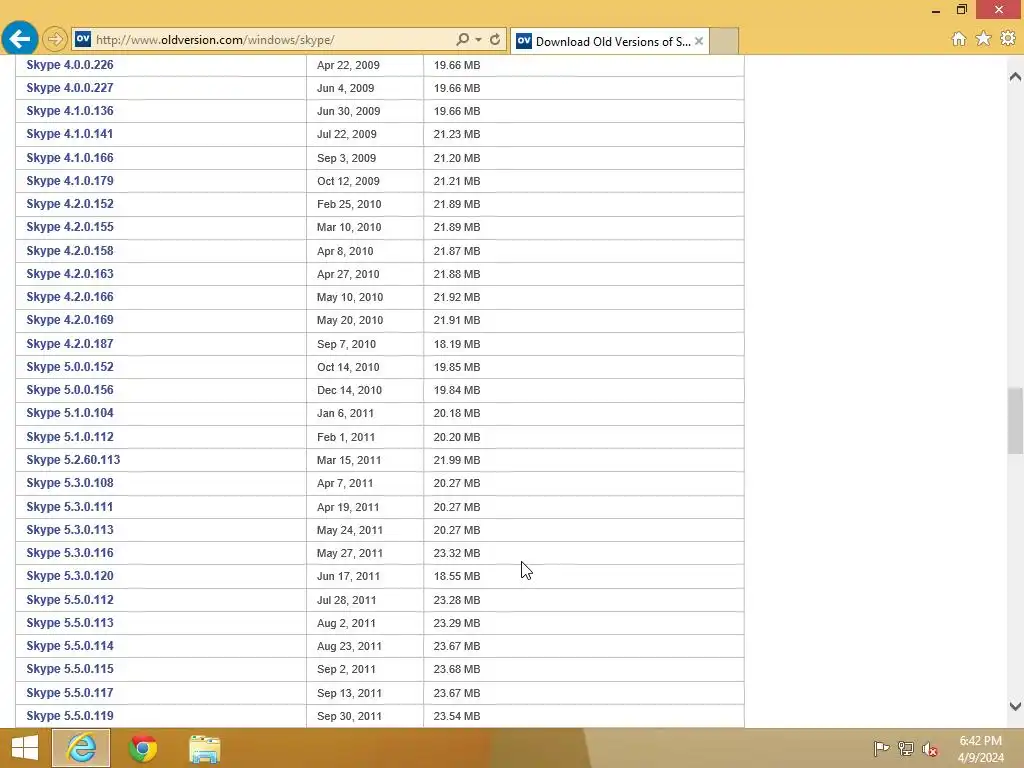The image size is (1024, 768).
Task: Open the address bar autocomplete dropdown arrow
Action: pyautogui.click(x=479, y=40)
